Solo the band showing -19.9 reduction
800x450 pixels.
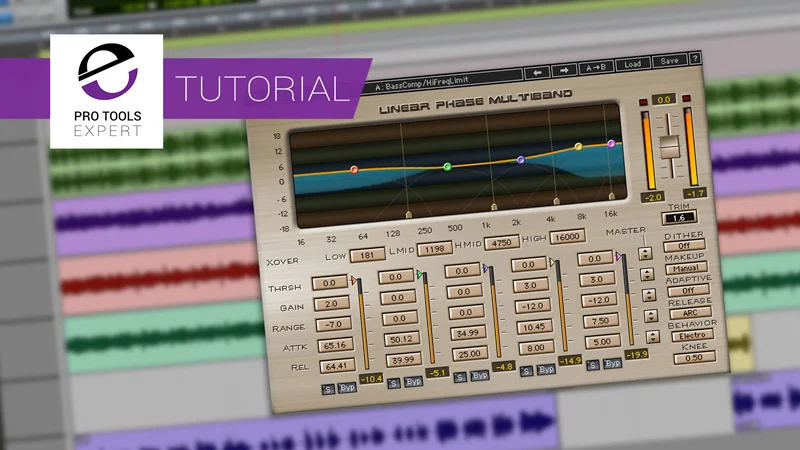593,365
